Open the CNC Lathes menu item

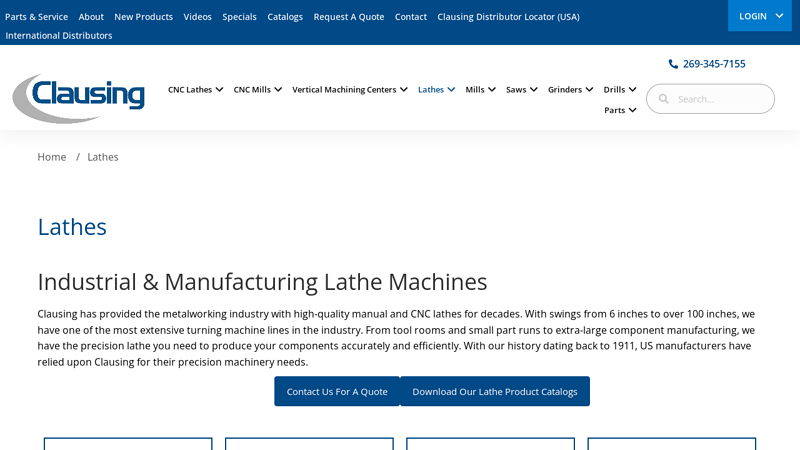coord(190,90)
